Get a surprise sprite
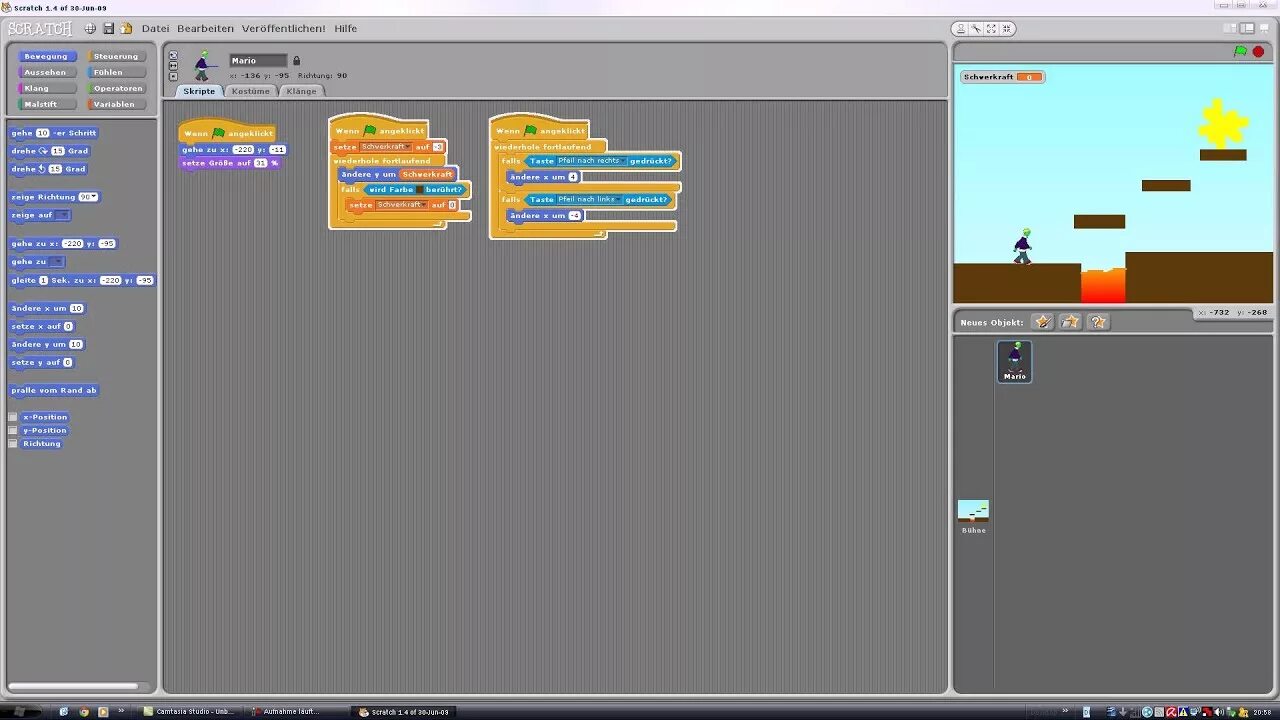 pos(1098,321)
